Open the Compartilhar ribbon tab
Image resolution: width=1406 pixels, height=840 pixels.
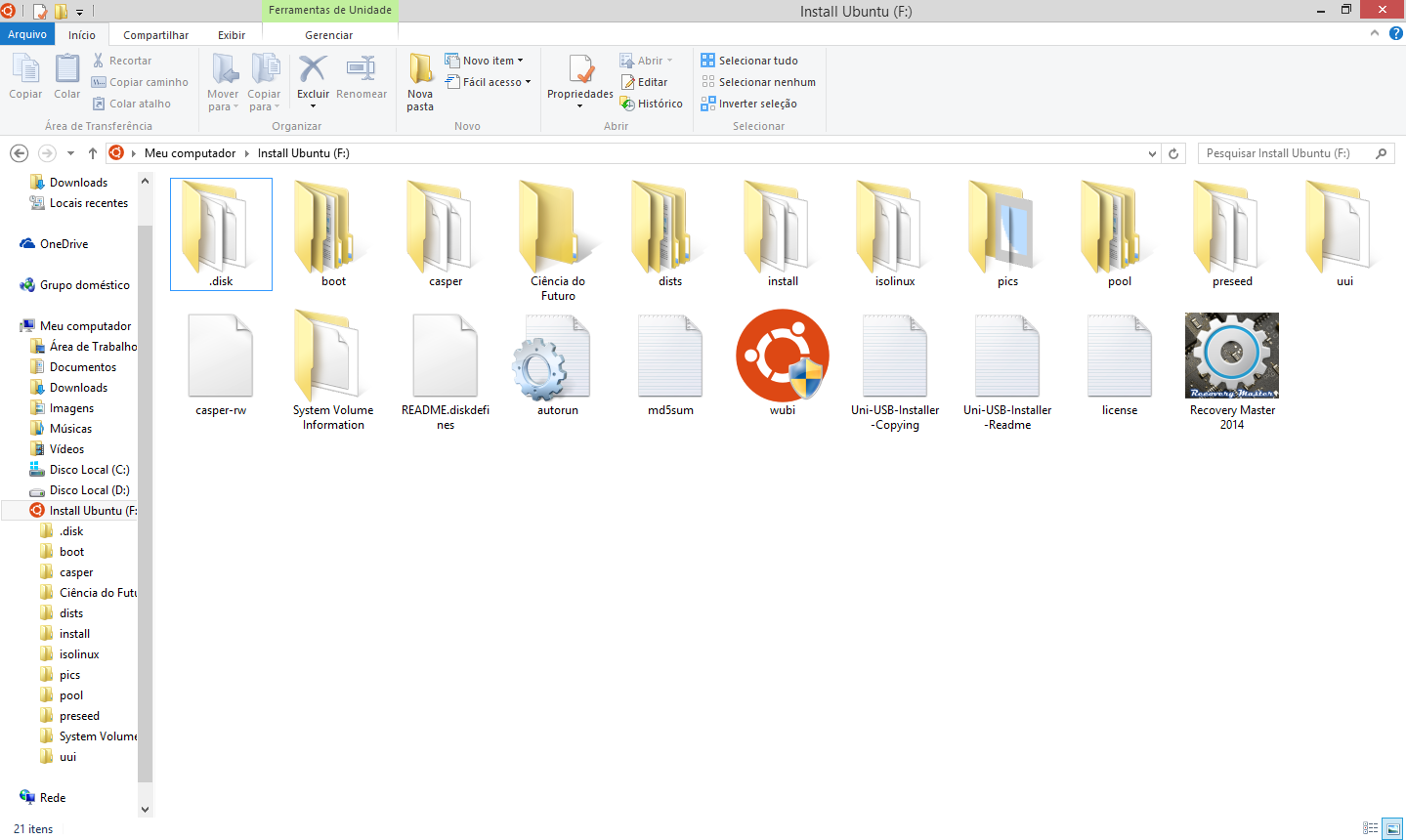coord(155,35)
